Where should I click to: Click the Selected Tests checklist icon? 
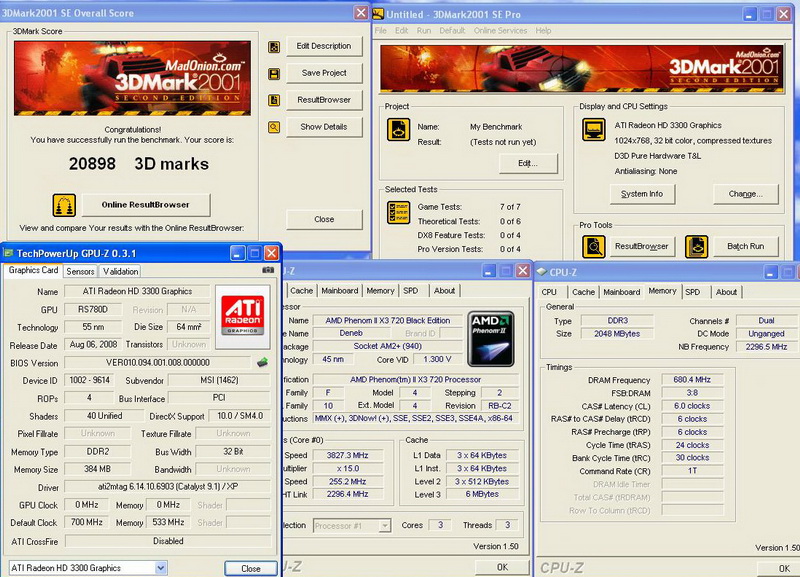click(x=398, y=213)
